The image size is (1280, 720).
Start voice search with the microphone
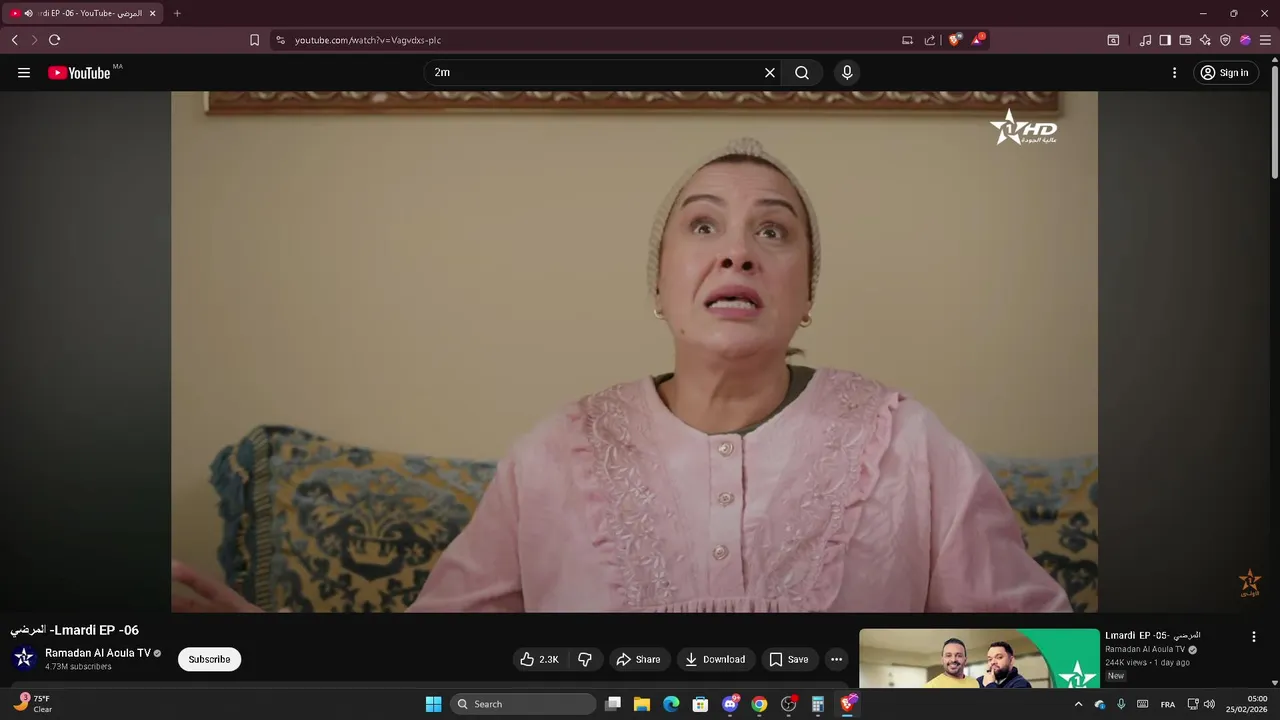click(847, 73)
